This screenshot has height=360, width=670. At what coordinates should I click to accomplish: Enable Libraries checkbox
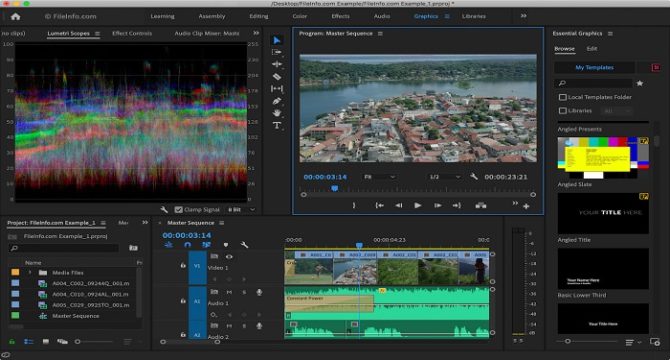click(x=563, y=111)
